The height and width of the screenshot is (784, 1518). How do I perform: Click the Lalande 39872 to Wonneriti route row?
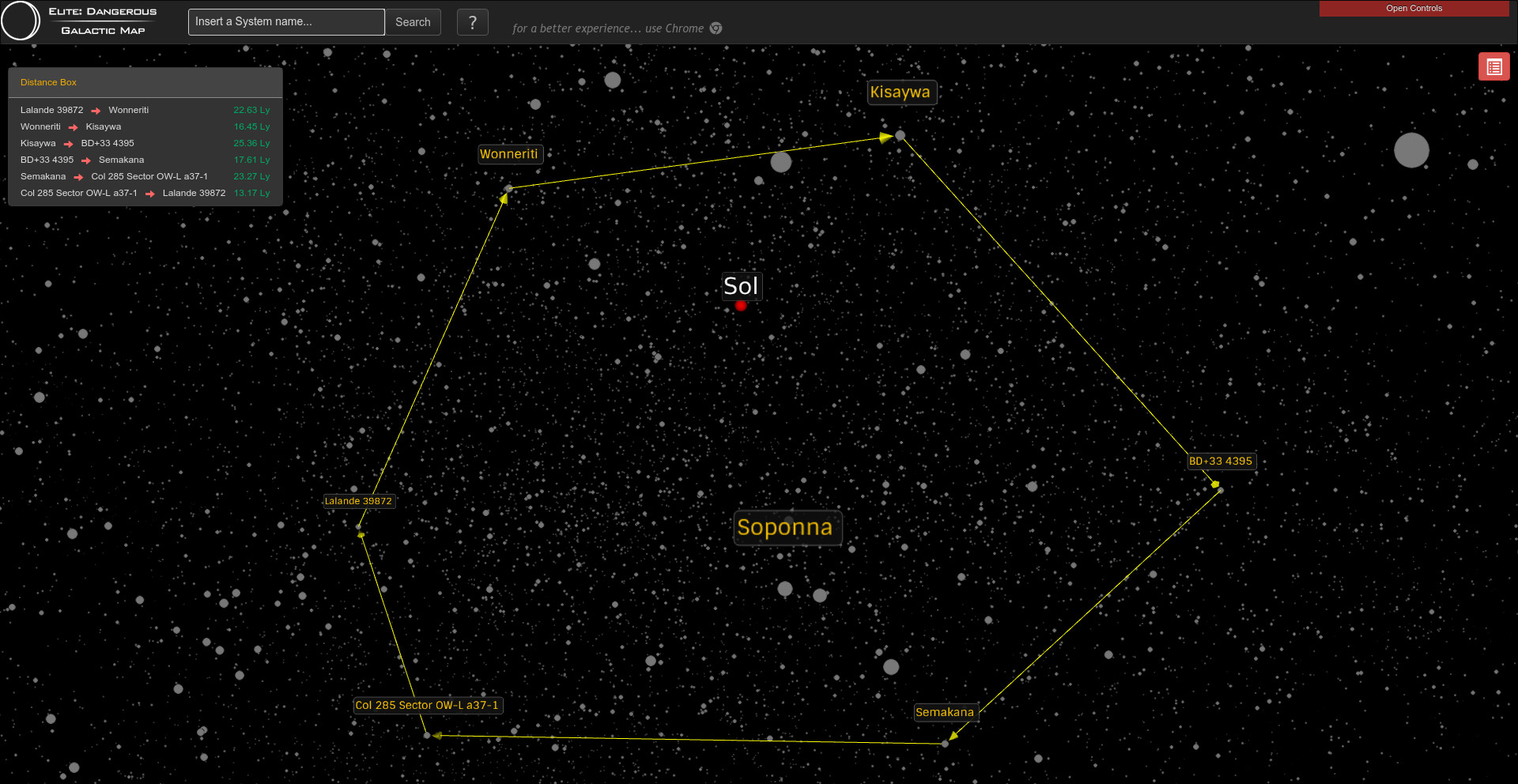(145, 110)
